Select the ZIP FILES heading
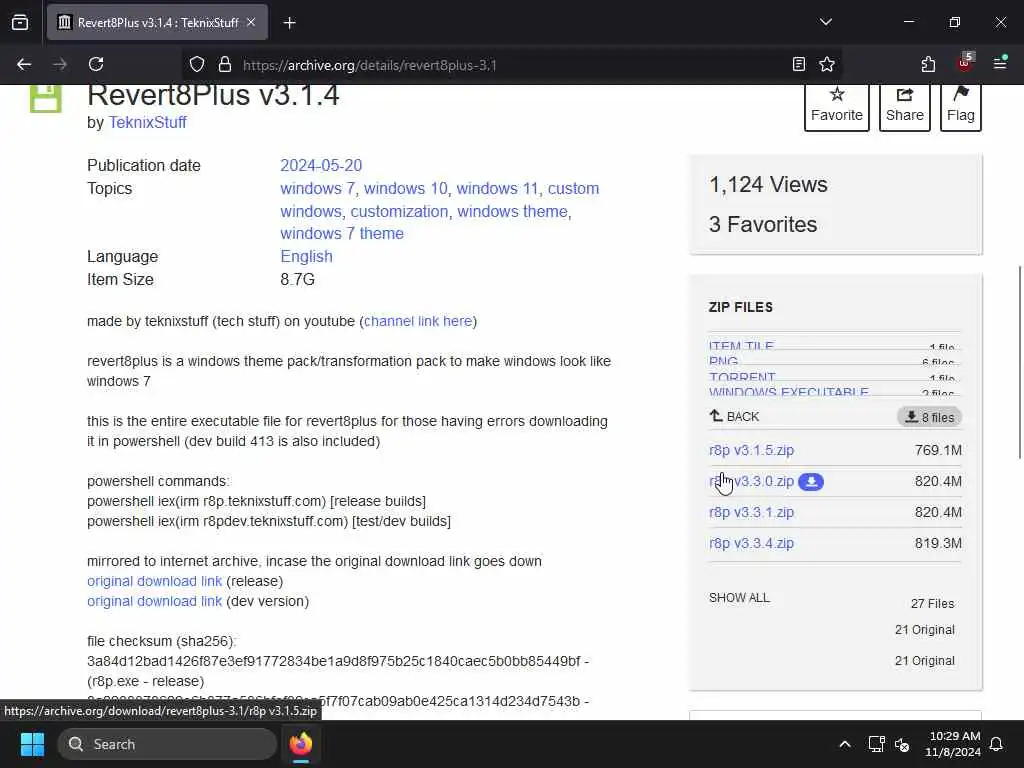 741,307
